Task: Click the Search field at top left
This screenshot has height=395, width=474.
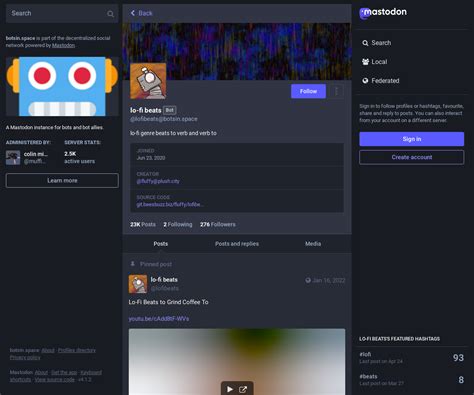Action: click(x=62, y=13)
